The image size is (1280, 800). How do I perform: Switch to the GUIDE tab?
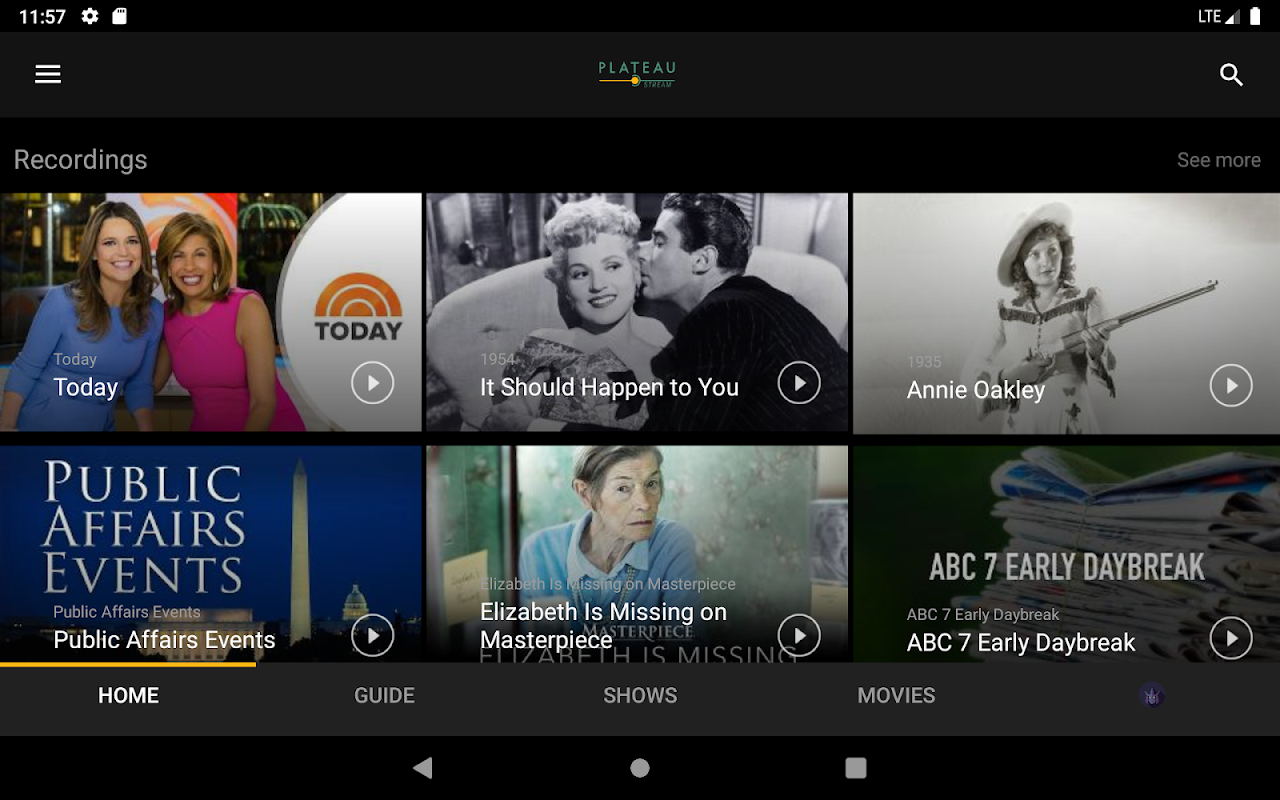(x=384, y=696)
